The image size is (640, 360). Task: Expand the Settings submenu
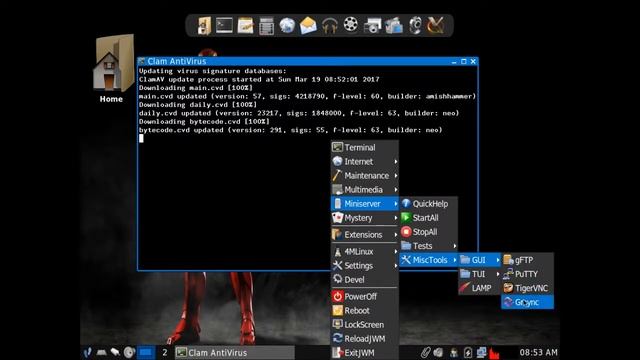tap(364, 266)
